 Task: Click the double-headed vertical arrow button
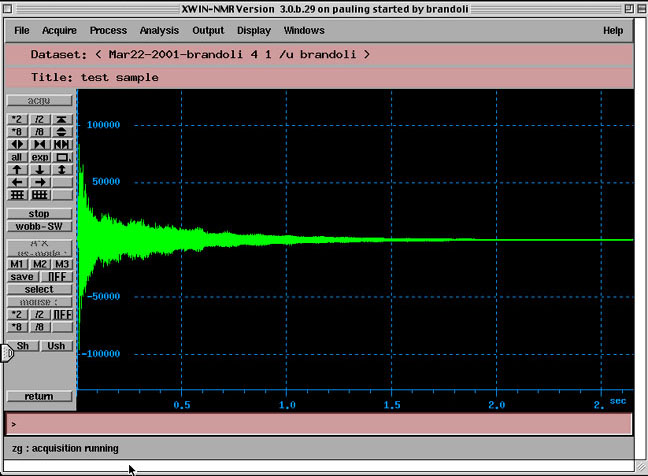coord(62,170)
